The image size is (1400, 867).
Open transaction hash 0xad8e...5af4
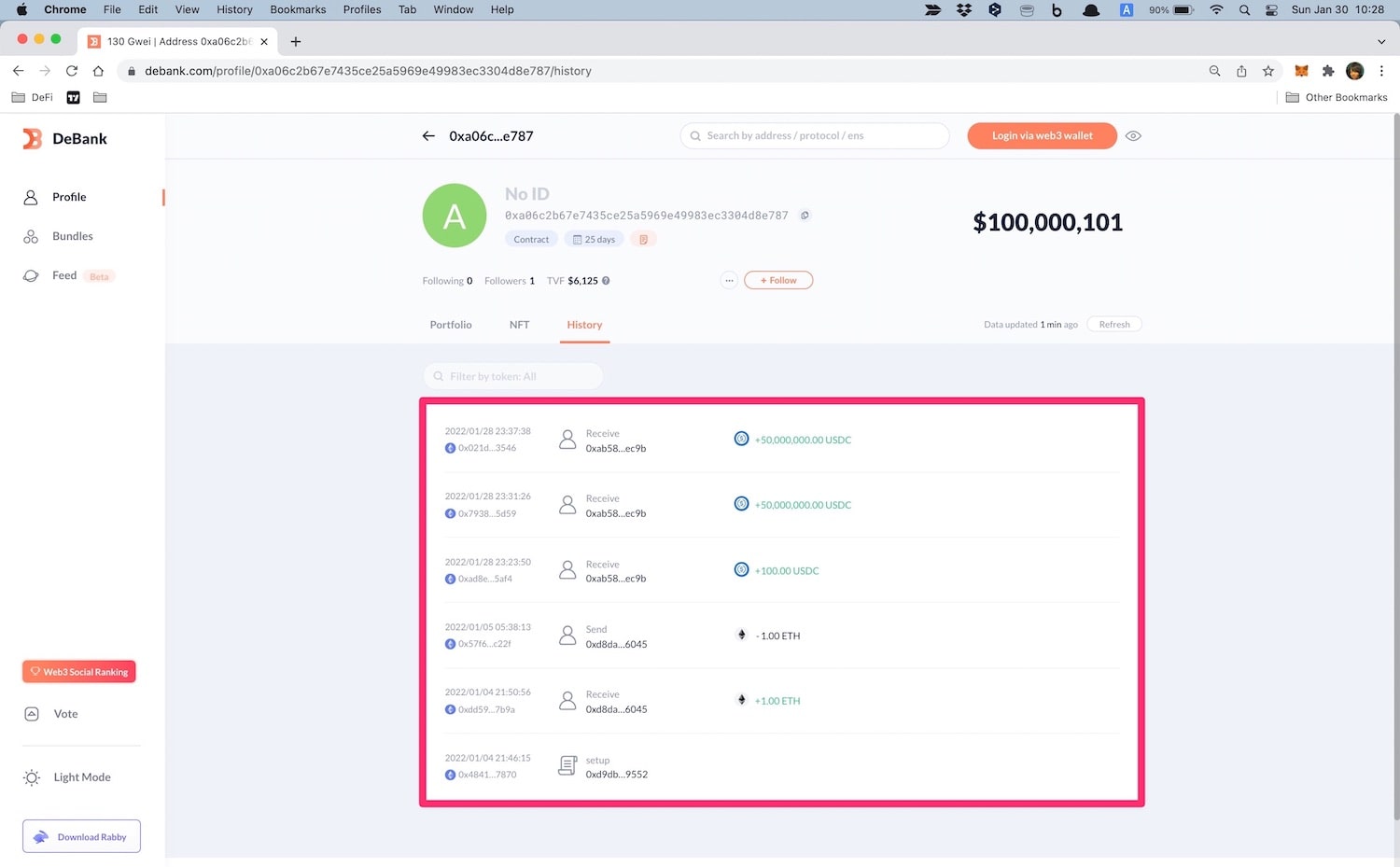[485, 579]
